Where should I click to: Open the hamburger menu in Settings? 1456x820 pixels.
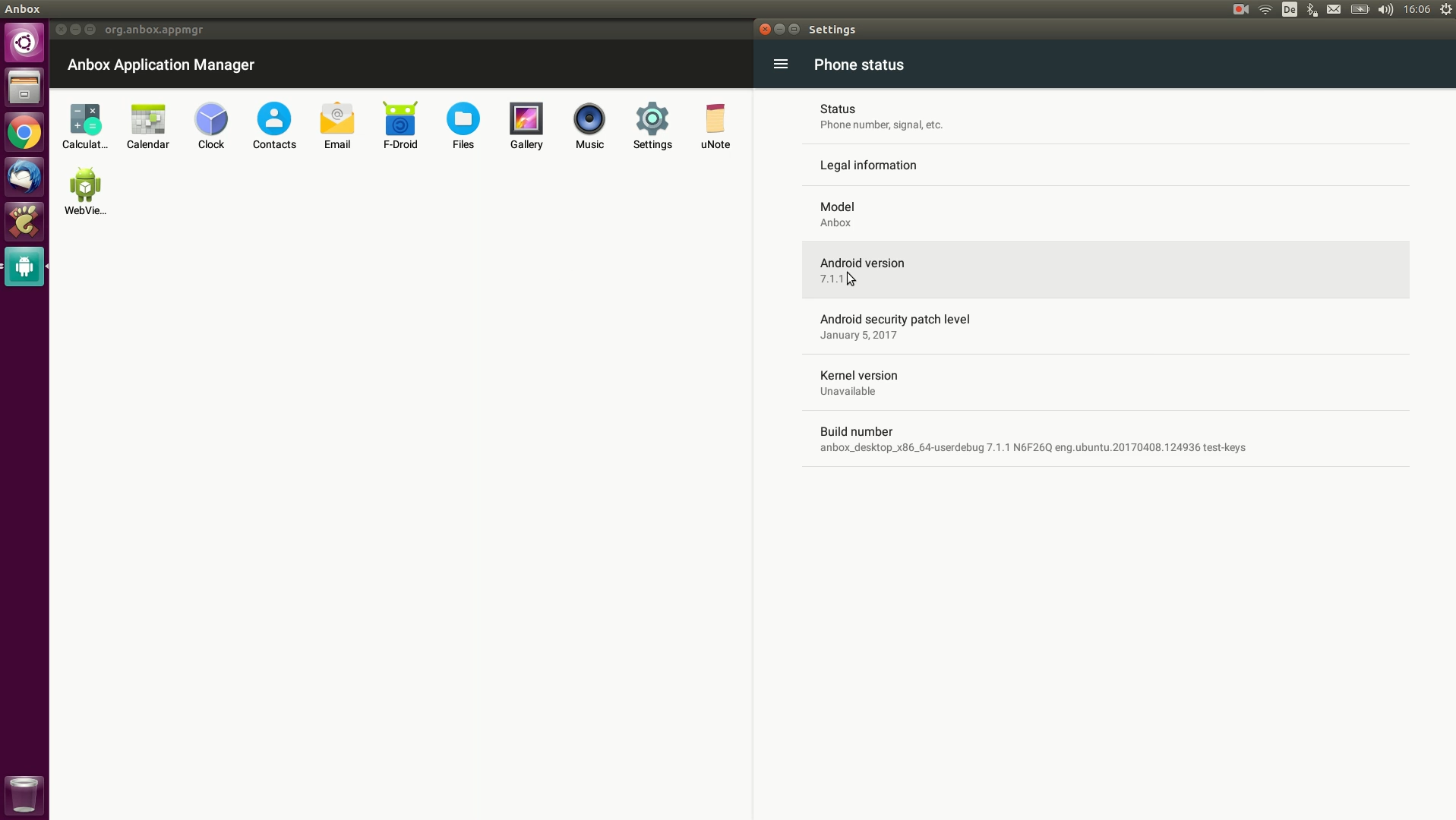point(781,65)
